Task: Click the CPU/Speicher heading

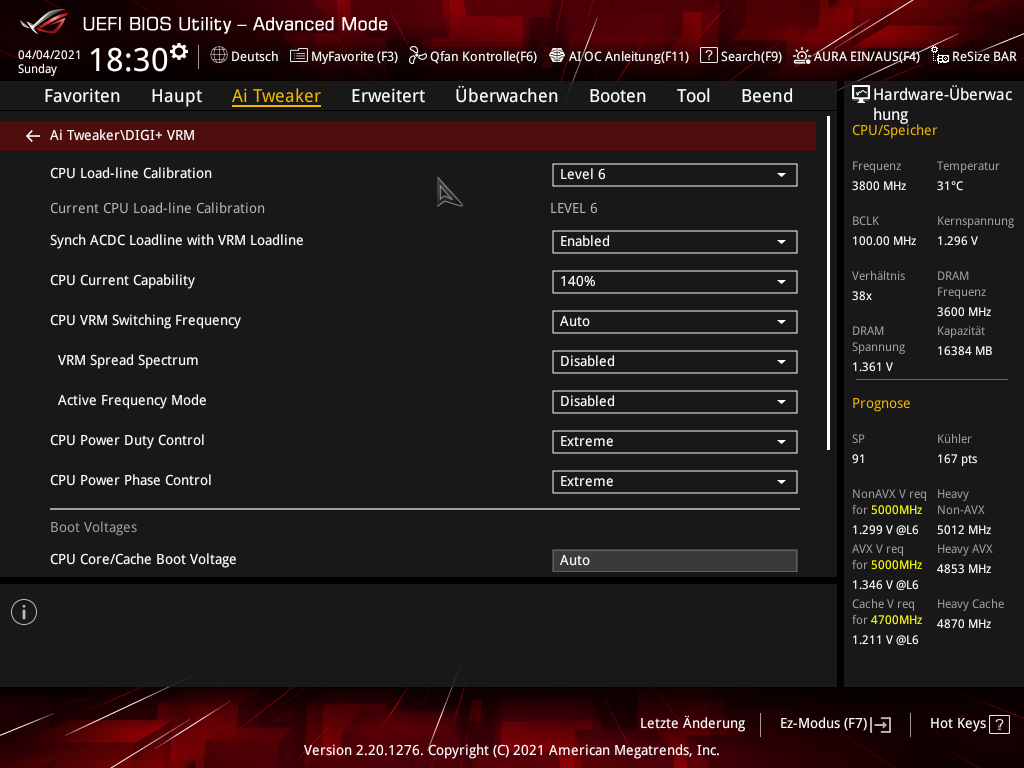Action: pyautogui.click(x=895, y=131)
